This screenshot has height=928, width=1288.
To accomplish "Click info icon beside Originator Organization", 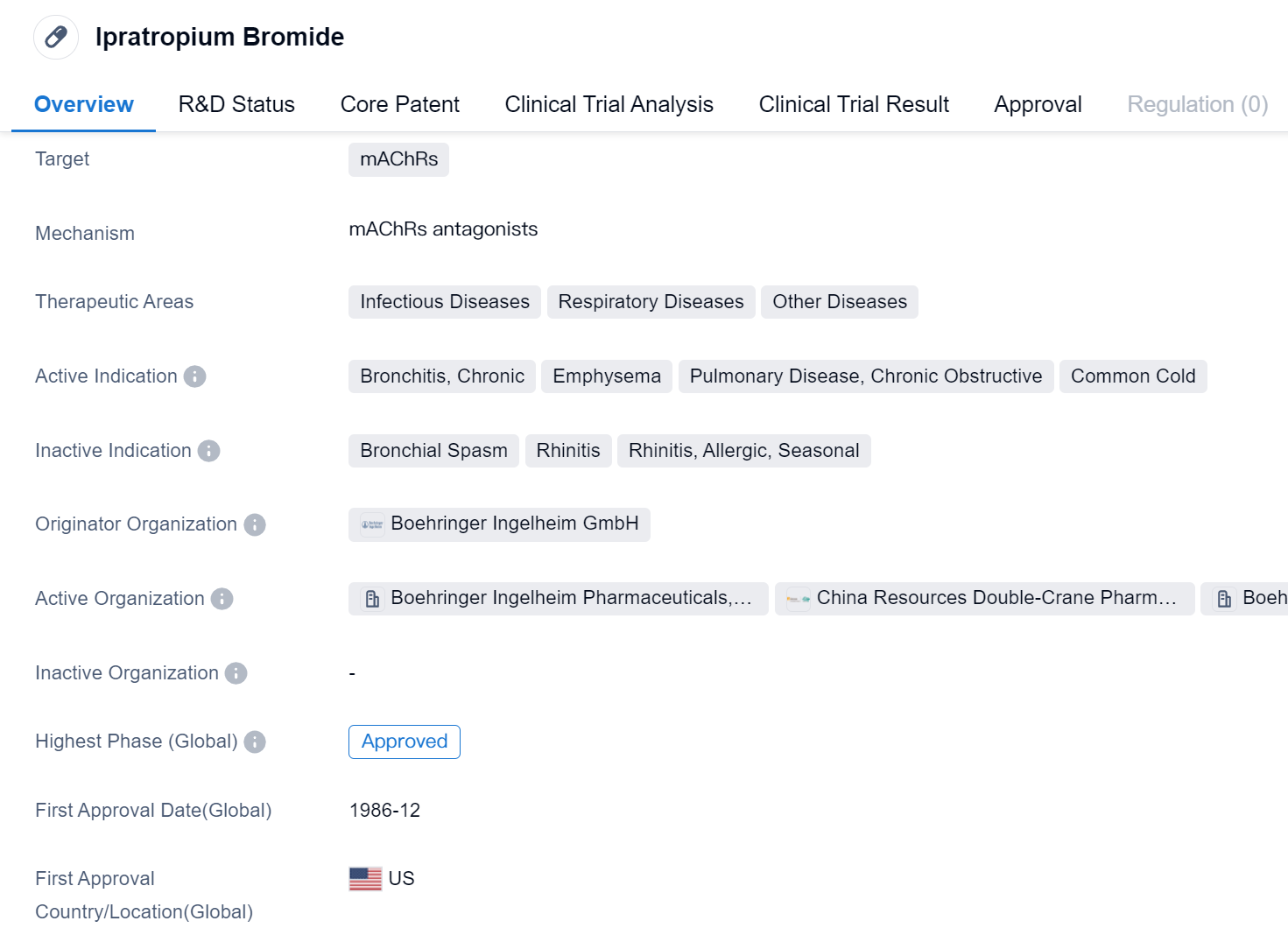I will point(255,524).
